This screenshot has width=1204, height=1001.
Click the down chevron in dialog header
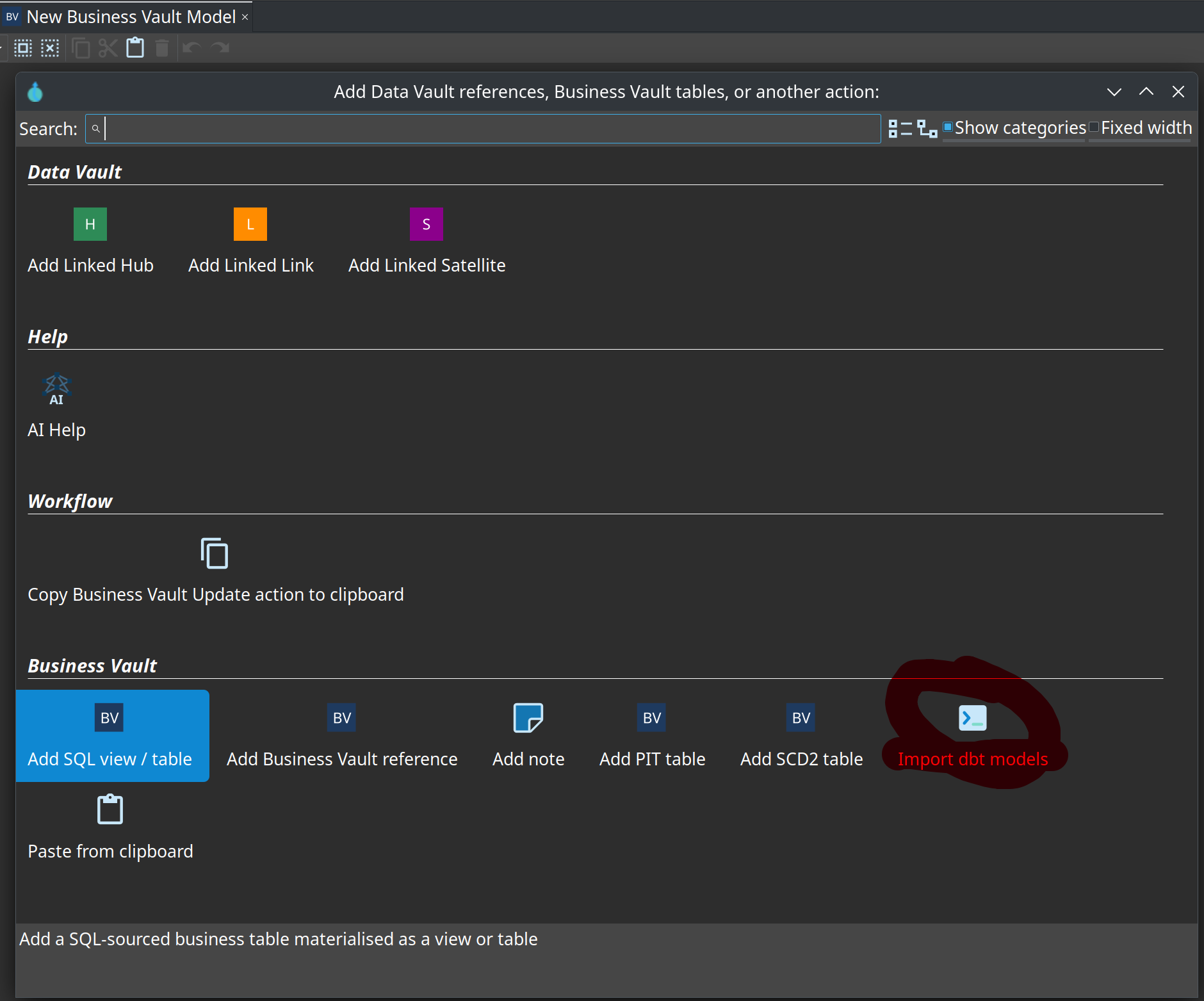point(1114,92)
